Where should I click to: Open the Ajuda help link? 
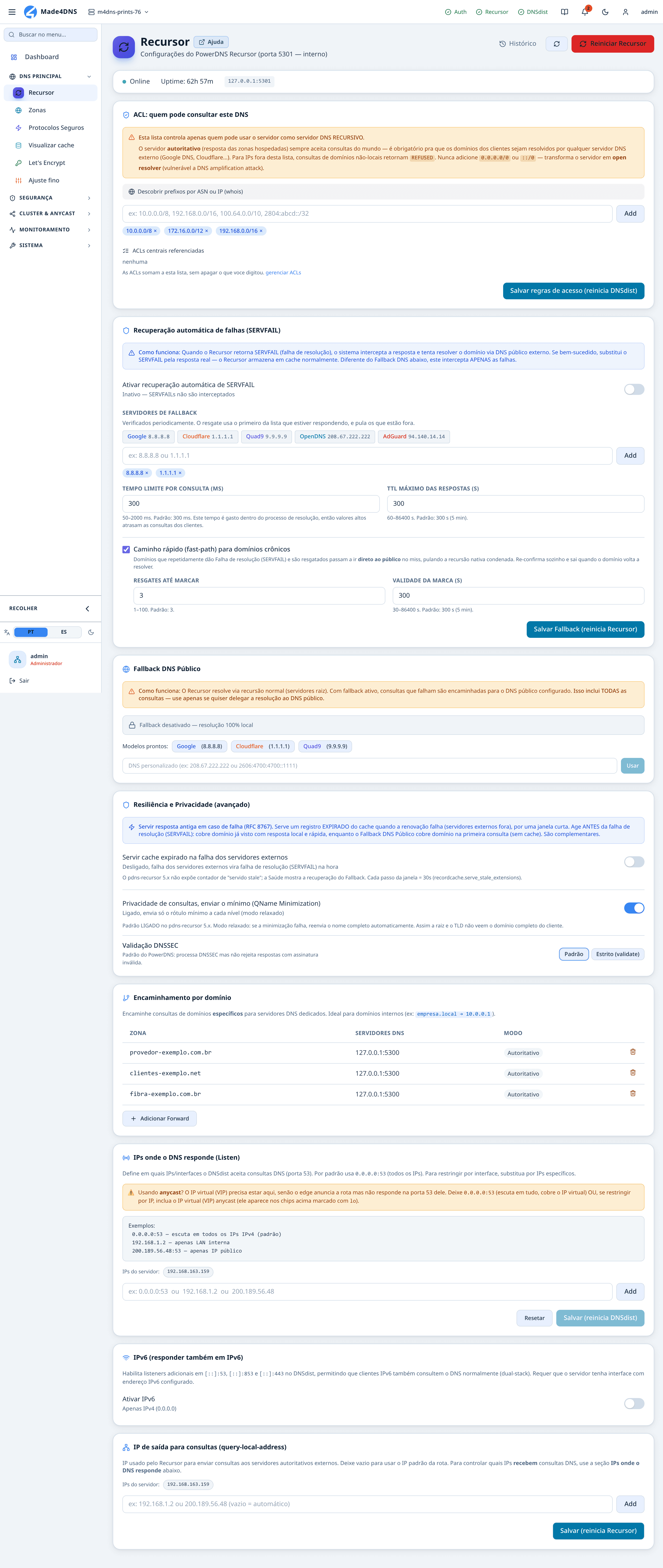211,42
